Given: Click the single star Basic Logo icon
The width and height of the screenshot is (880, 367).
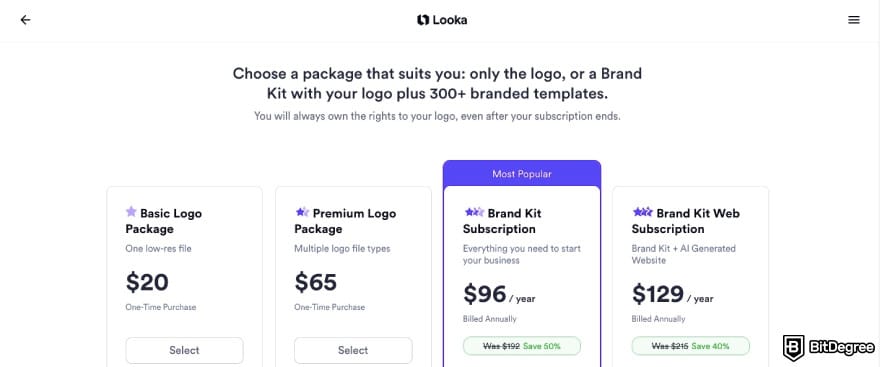Looking at the screenshot, I should (131, 212).
